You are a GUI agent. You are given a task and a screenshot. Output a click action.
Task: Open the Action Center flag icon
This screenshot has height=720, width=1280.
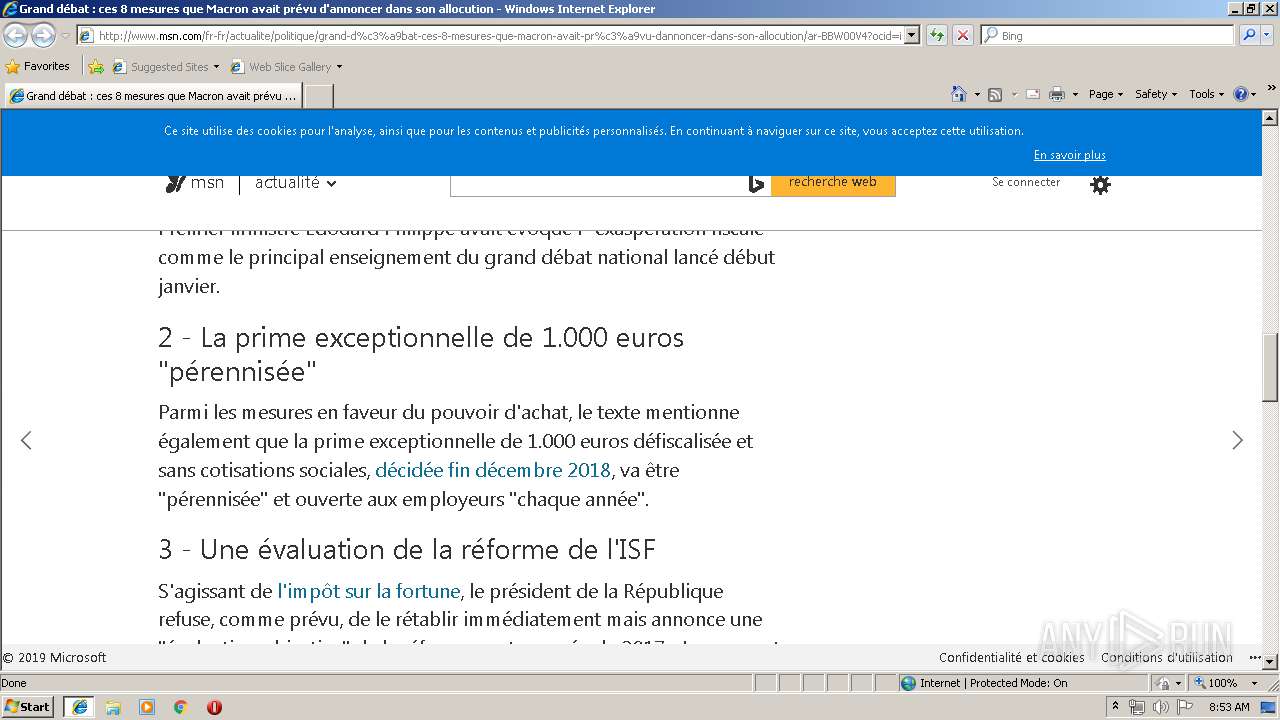pos(1184,707)
